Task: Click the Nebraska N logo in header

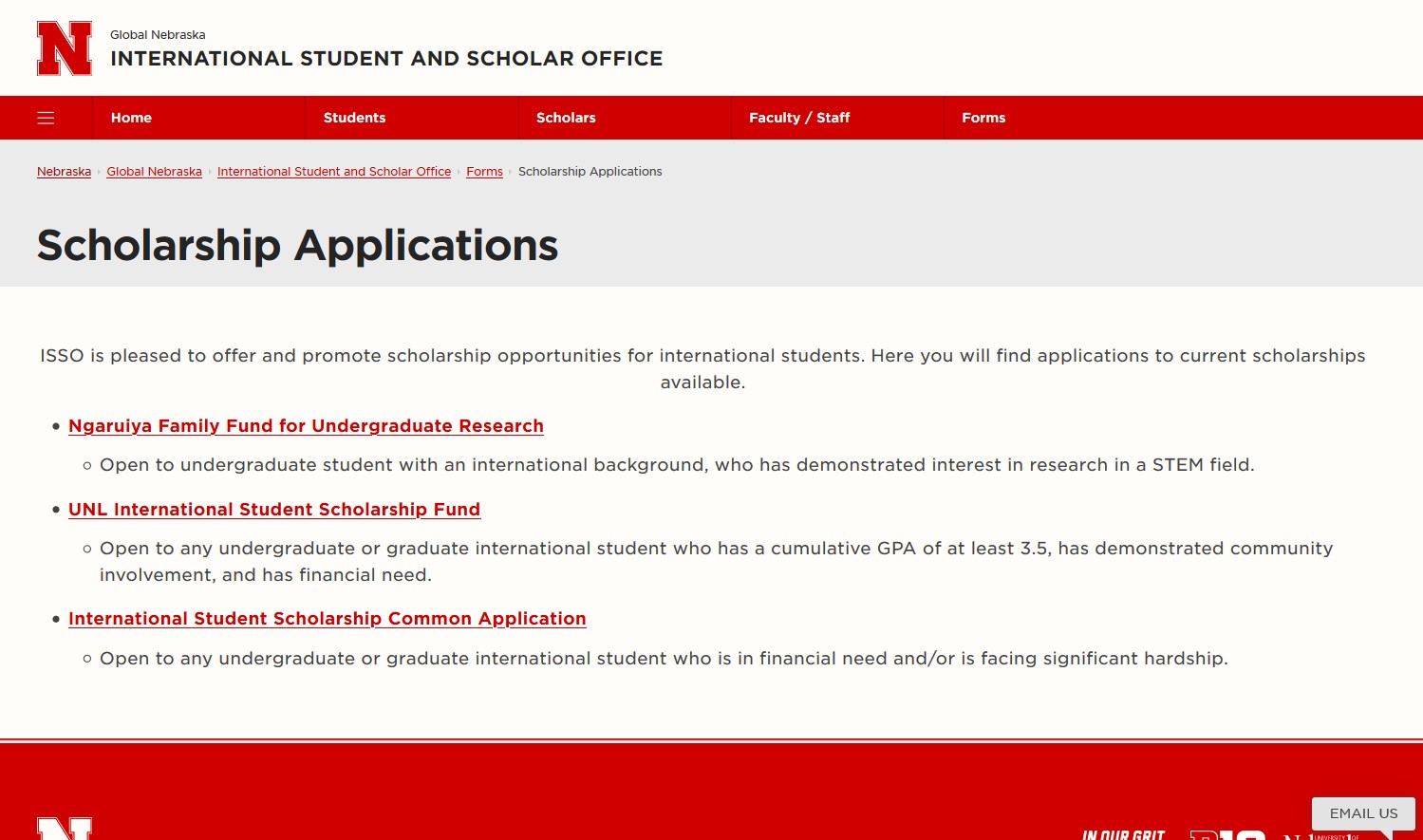Action: [65, 48]
